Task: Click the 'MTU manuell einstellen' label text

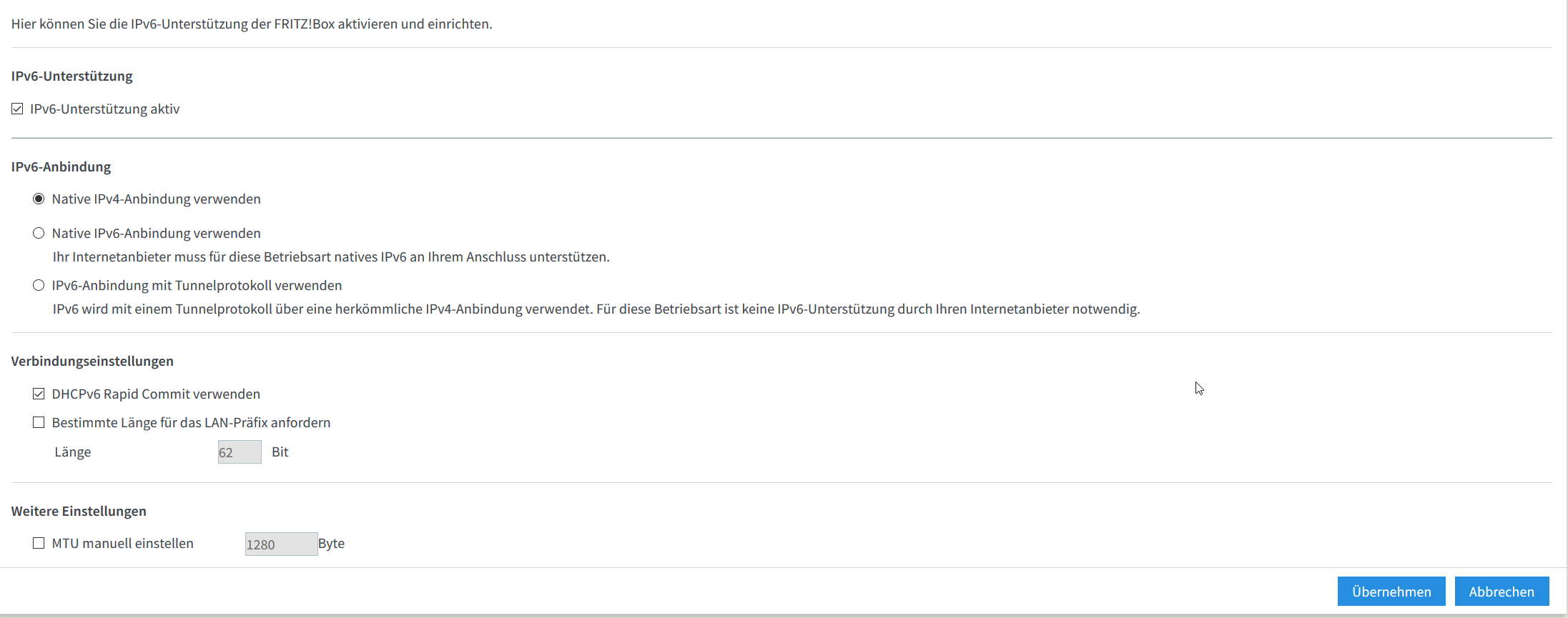Action: pyautogui.click(x=122, y=543)
